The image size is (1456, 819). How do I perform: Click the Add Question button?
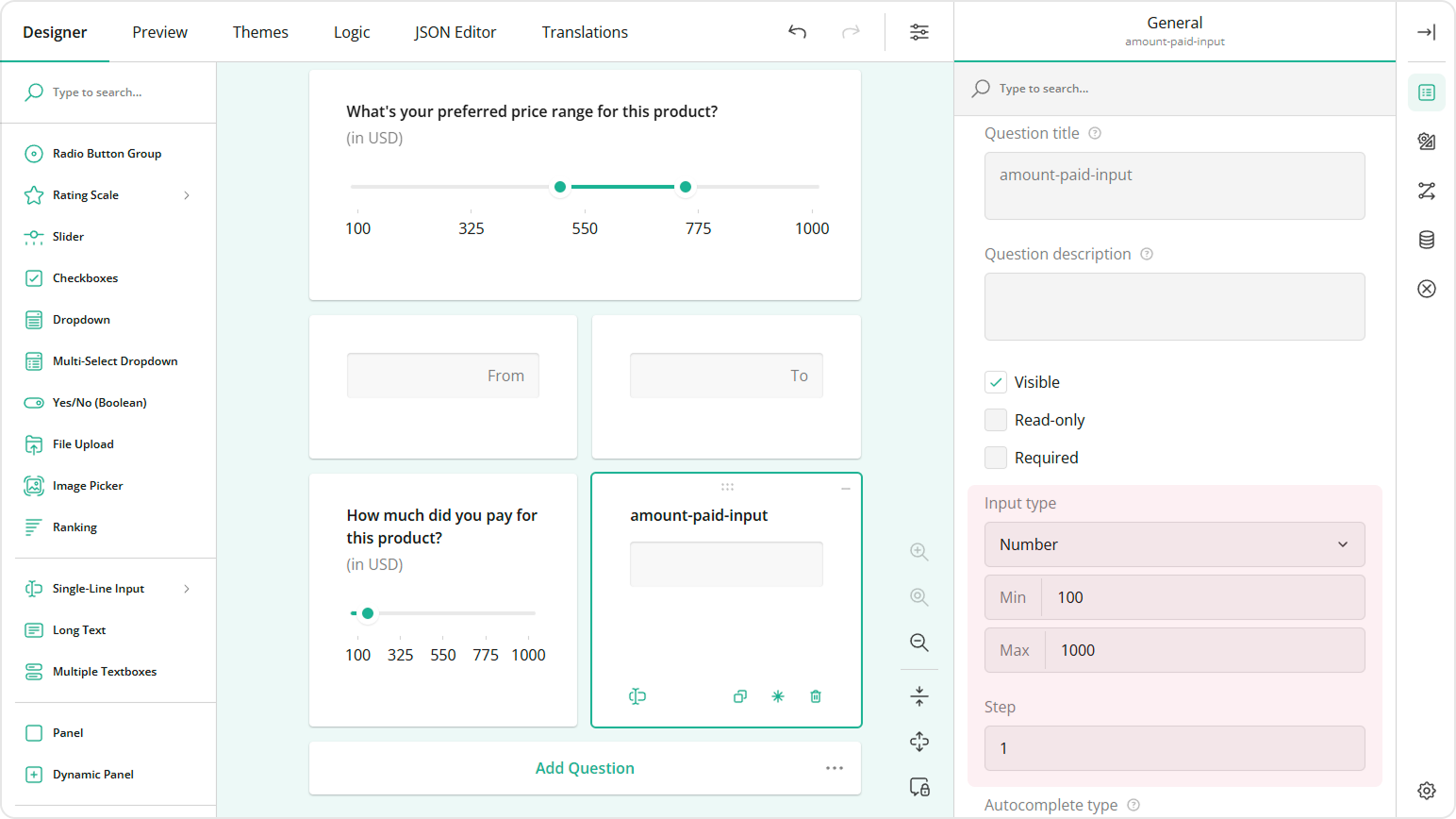[x=585, y=768]
